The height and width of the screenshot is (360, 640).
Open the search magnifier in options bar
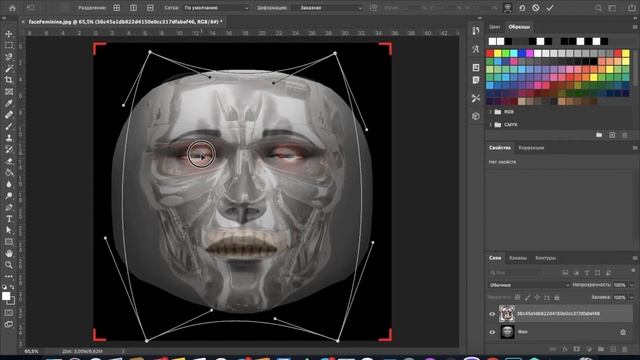click(598, 8)
